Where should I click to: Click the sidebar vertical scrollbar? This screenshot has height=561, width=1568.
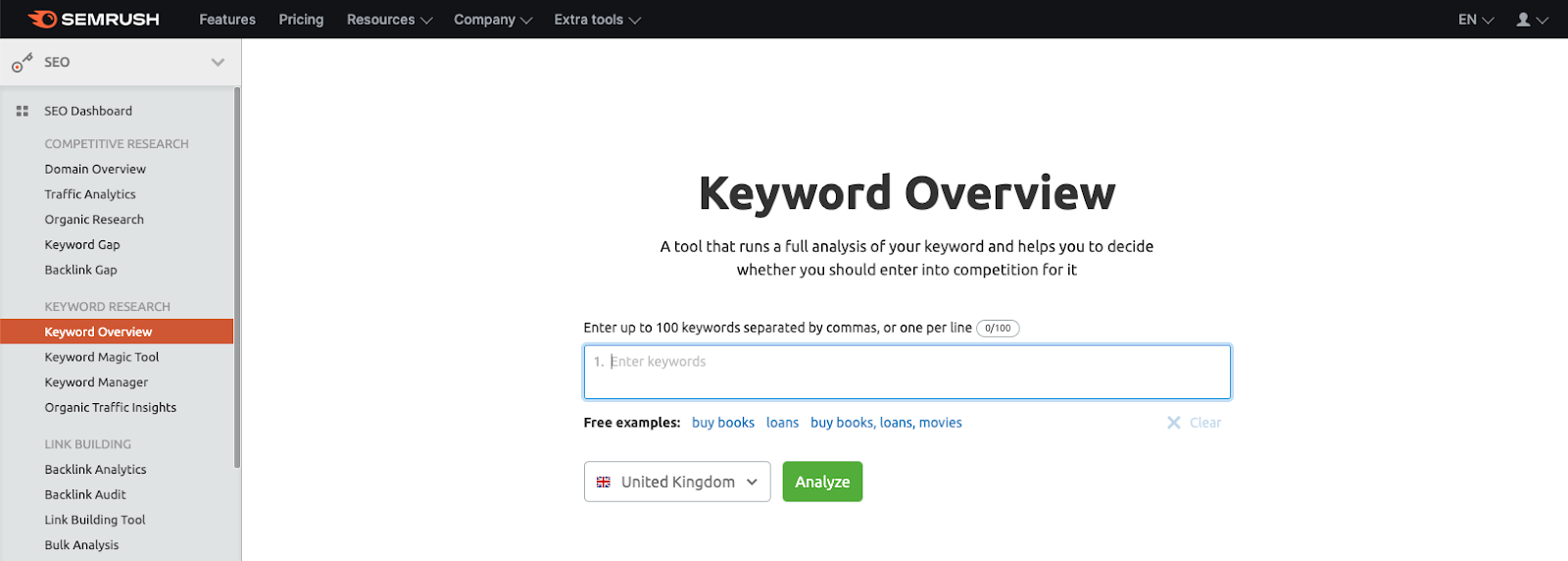pyautogui.click(x=237, y=278)
